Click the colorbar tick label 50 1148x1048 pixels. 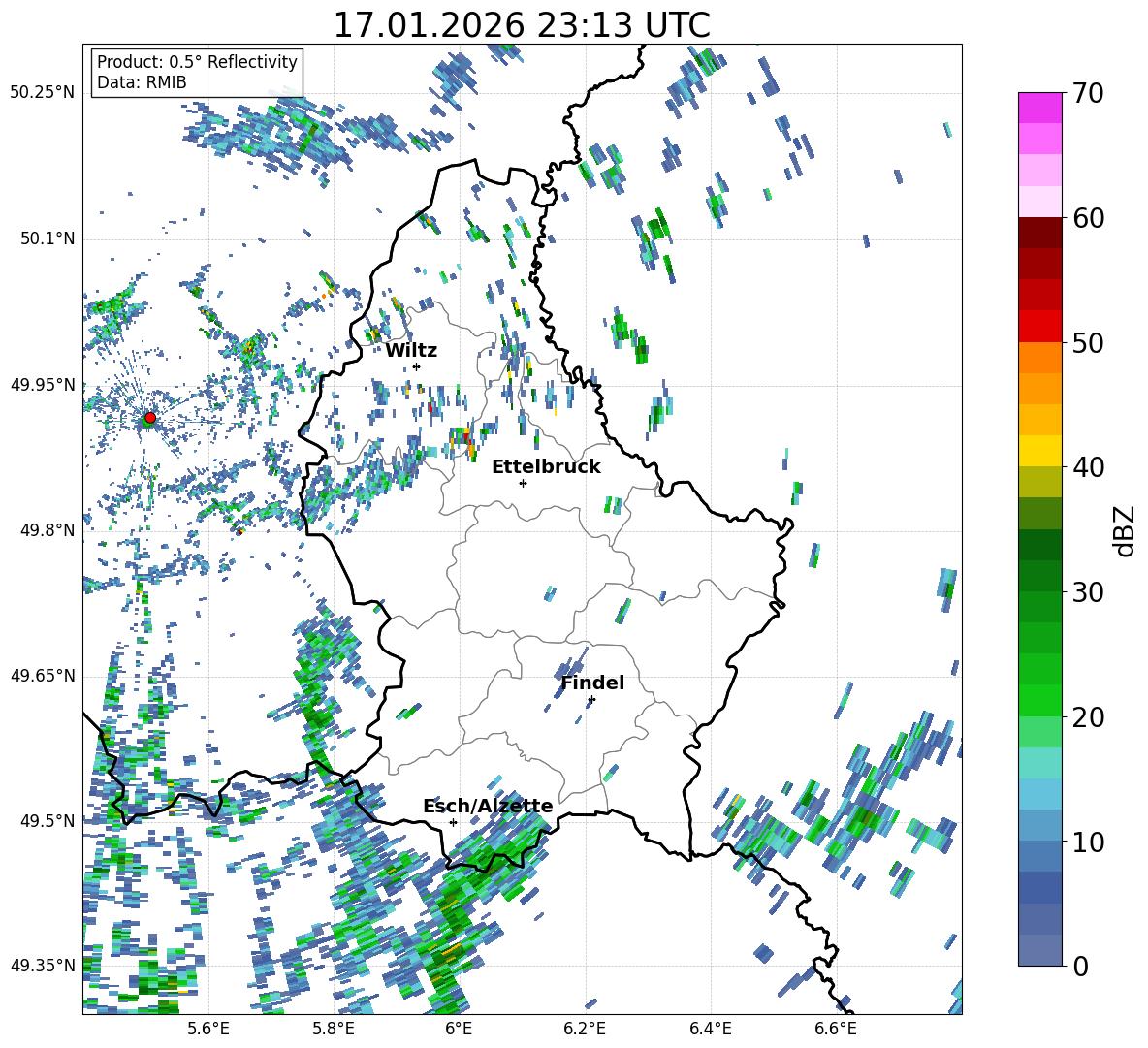pyautogui.click(x=1089, y=342)
